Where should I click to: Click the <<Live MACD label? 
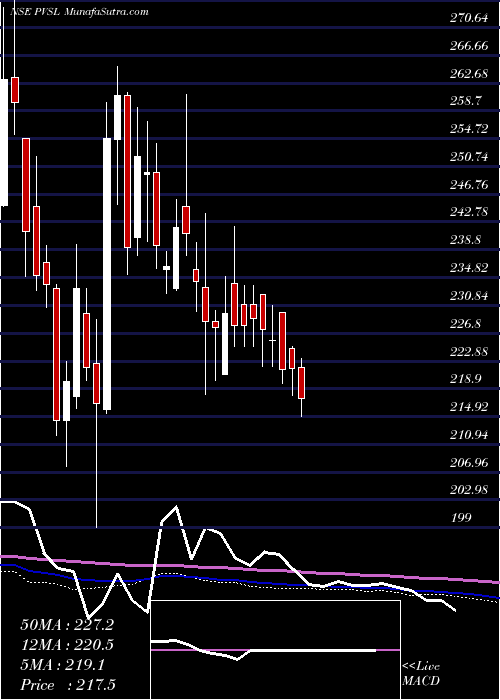(421, 674)
